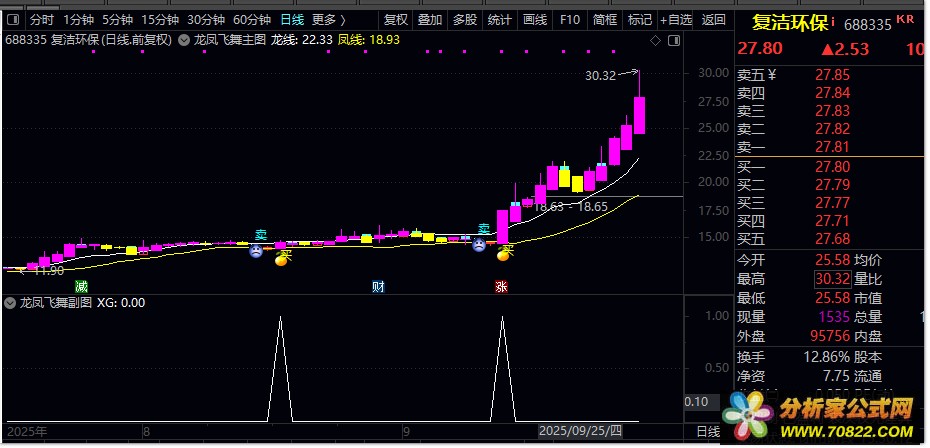
Task: Click 卖一 price 27.81
Action: 832,147
